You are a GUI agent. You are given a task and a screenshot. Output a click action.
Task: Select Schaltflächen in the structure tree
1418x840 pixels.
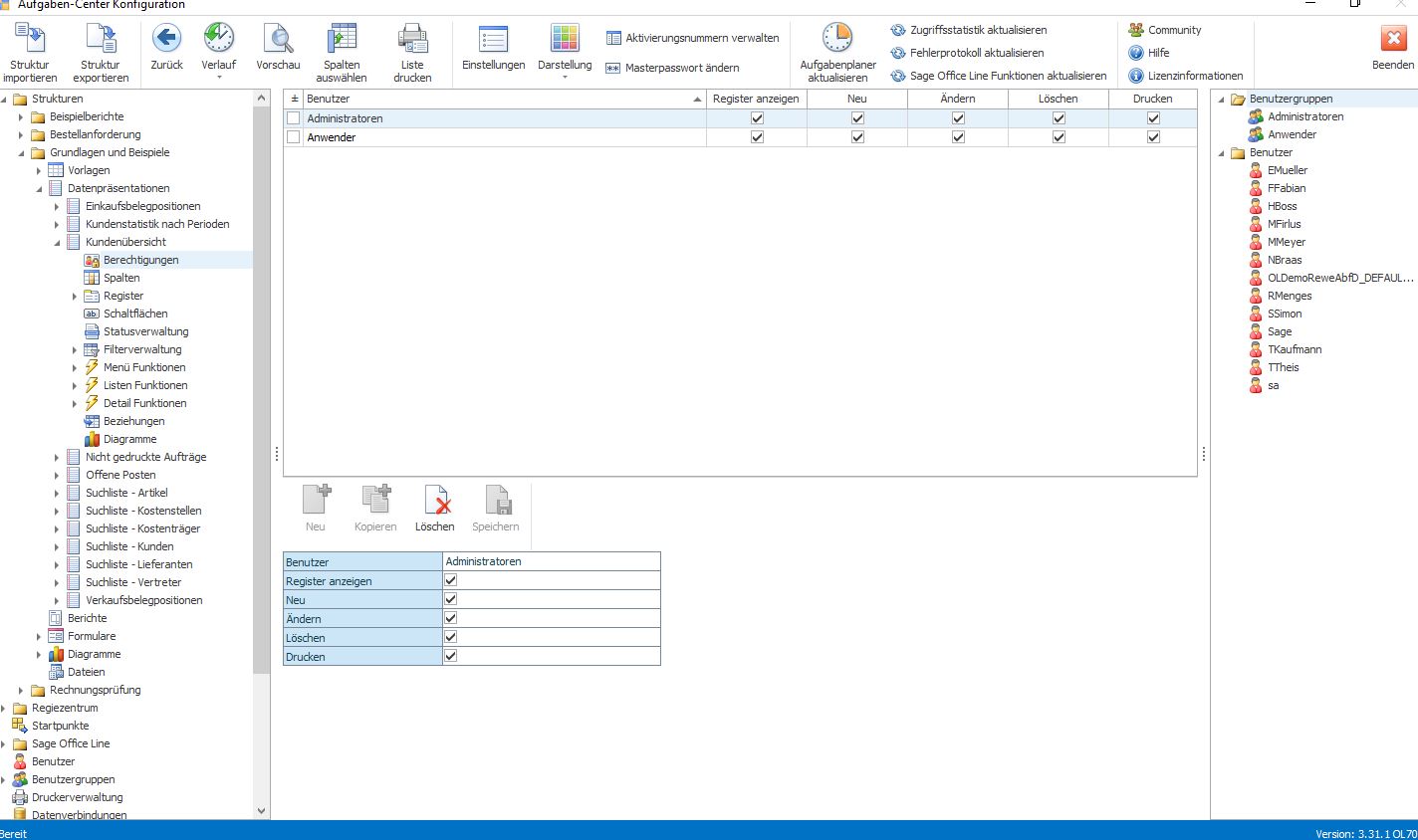pyautogui.click(x=135, y=314)
